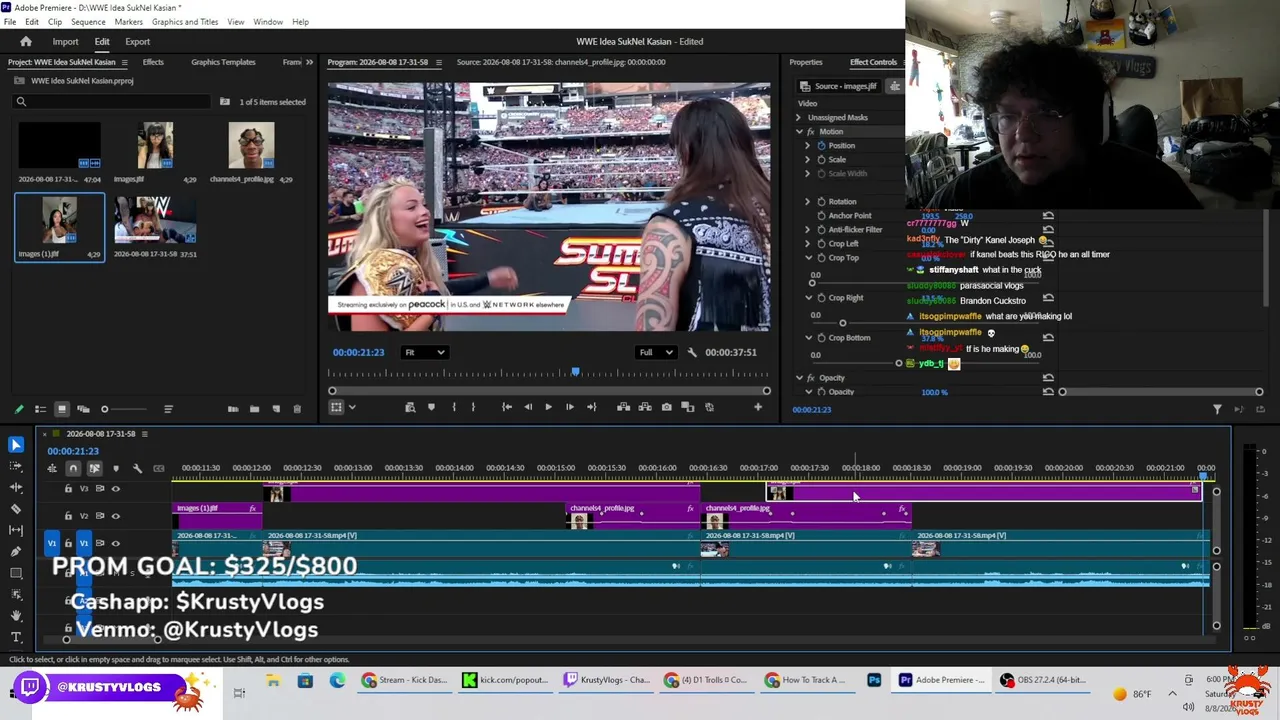This screenshot has width=1280, height=720.
Task: Open the File menu
Action: click(x=10, y=22)
